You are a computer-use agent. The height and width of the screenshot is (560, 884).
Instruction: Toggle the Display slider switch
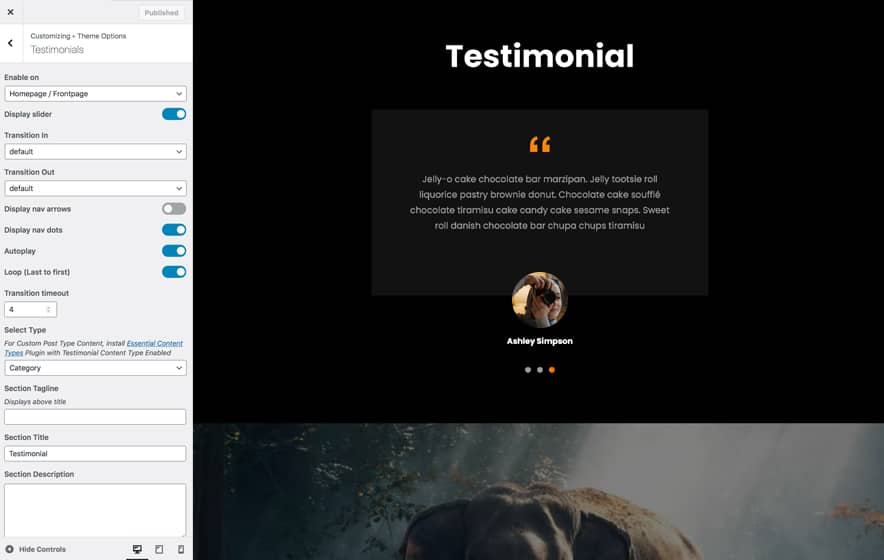tap(174, 114)
